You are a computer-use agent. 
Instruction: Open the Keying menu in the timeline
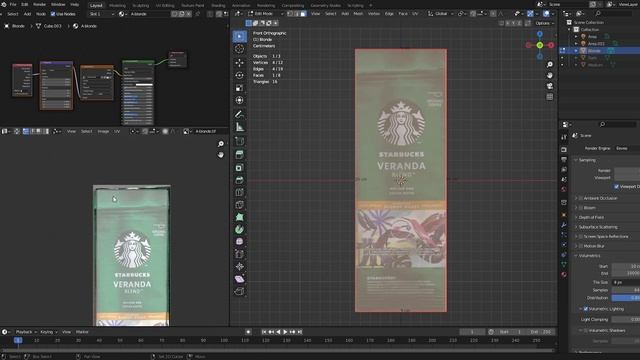point(49,332)
